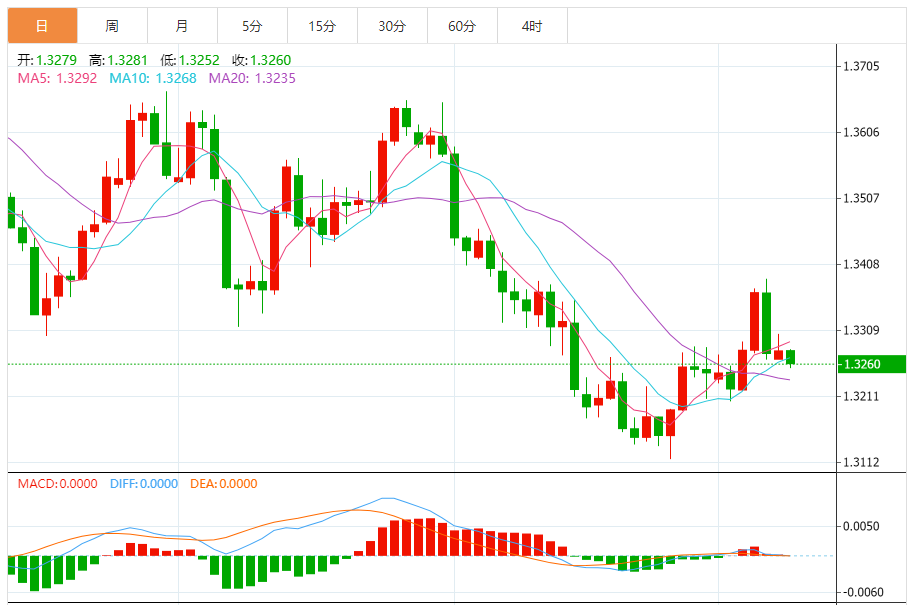Viewport: 917px width, 605px height.
Task: Click the 1.3309 price axis label
Action: pos(861,330)
